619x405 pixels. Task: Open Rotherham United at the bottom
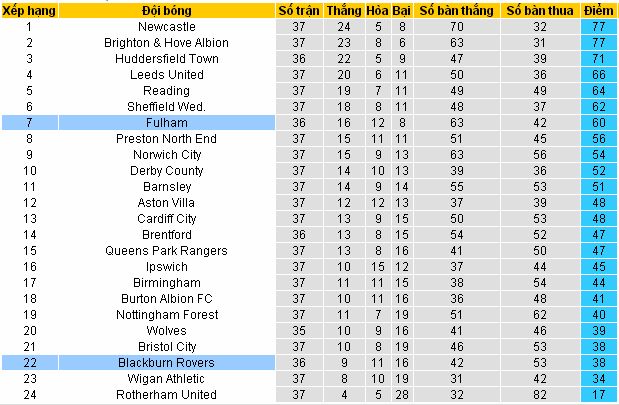tap(167, 395)
